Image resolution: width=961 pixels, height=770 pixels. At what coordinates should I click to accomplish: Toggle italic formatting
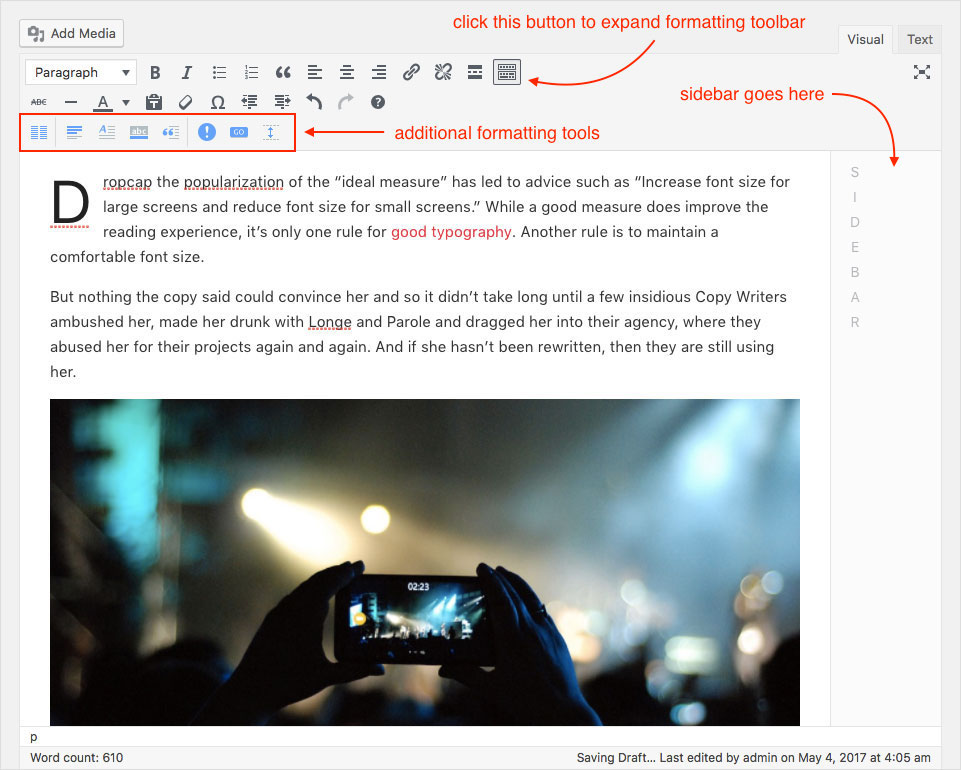[187, 72]
